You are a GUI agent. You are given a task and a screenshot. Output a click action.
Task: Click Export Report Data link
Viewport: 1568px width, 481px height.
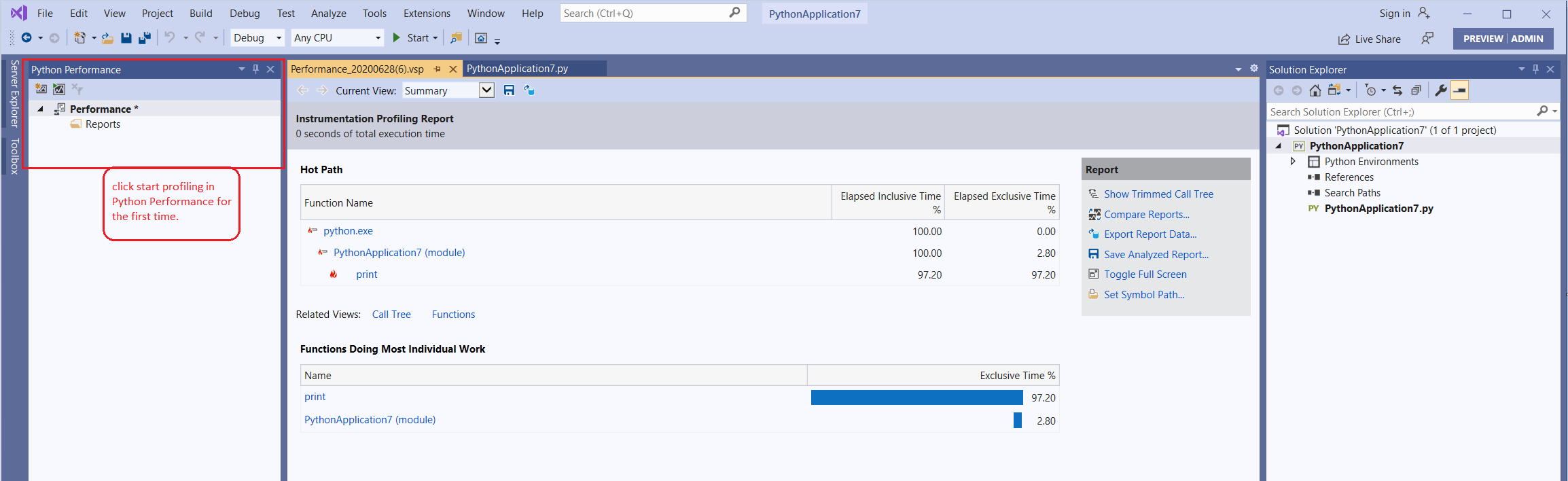point(1150,234)
